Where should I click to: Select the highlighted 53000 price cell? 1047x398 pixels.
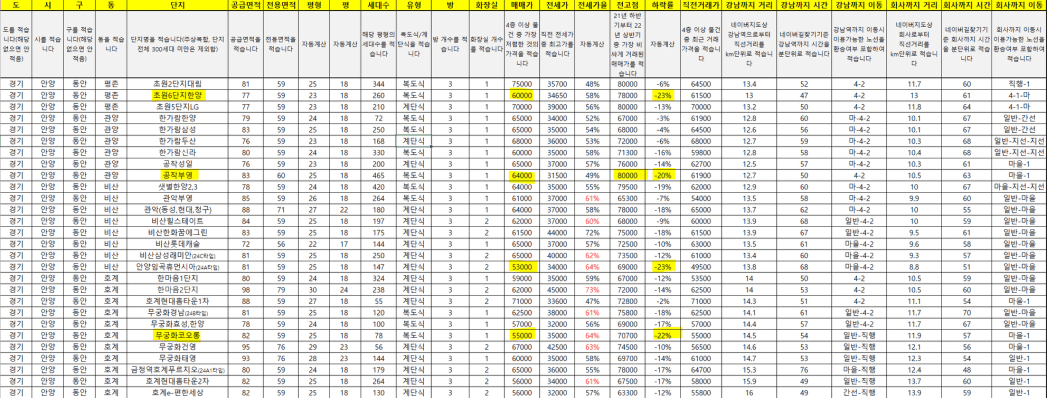tap(521, 266)
